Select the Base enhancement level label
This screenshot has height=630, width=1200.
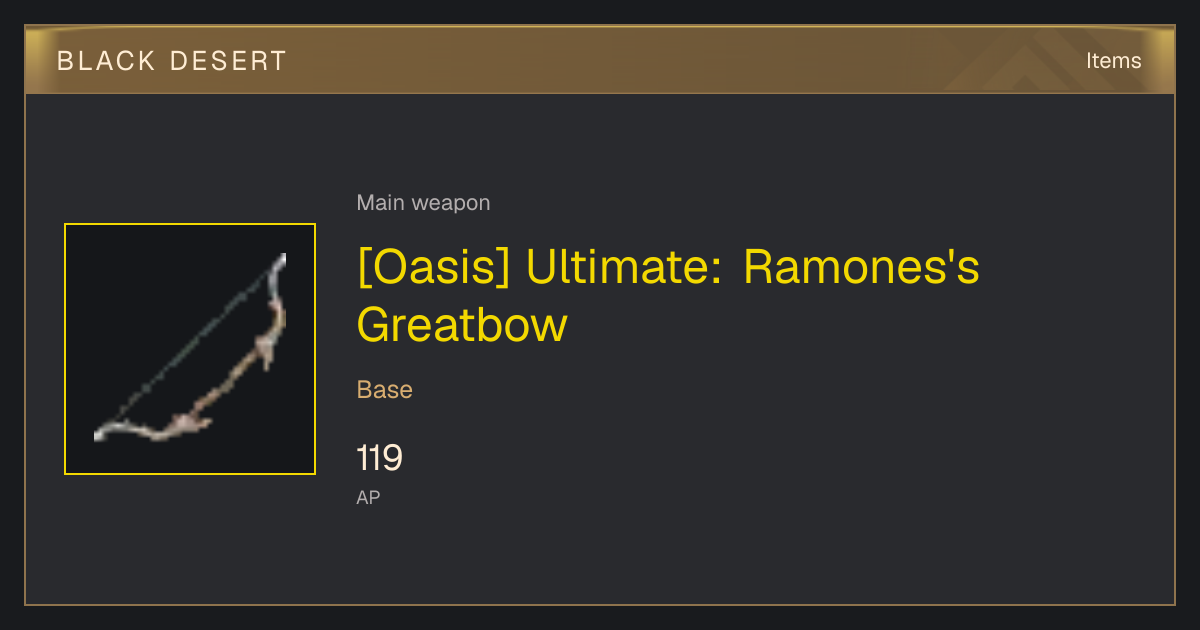(x=385, y=389)
